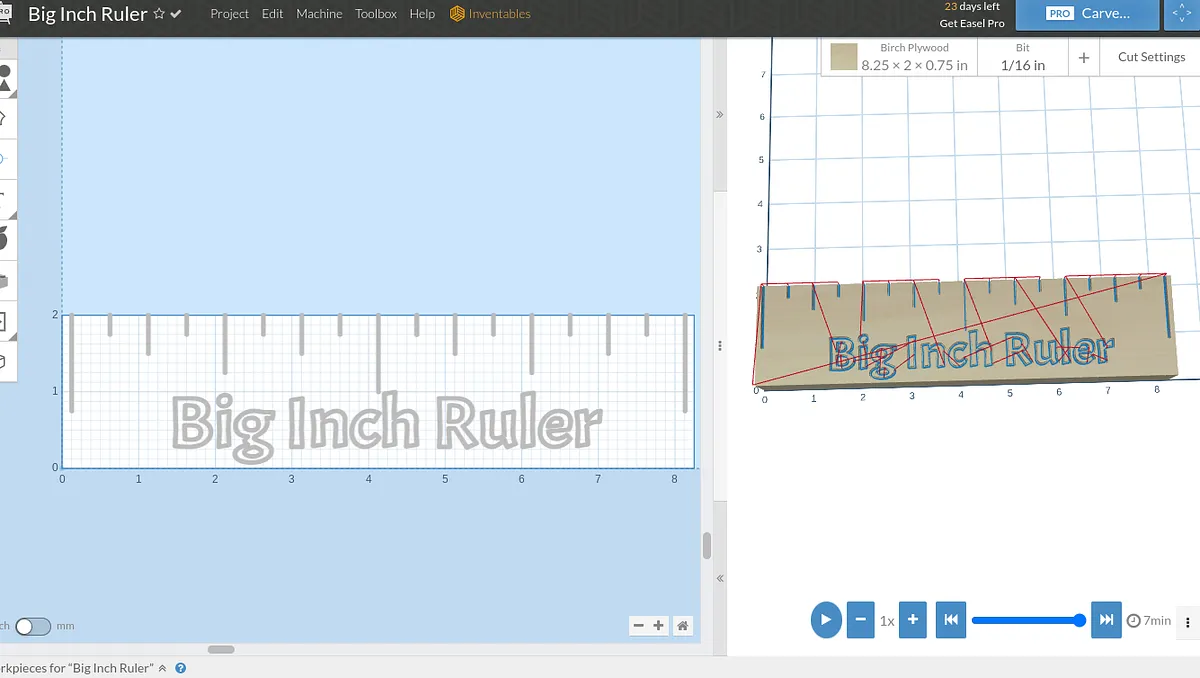This screenshot has height=678, width=1200.
Task: Play the toolpath simulation
Action: tap(825, 620)
